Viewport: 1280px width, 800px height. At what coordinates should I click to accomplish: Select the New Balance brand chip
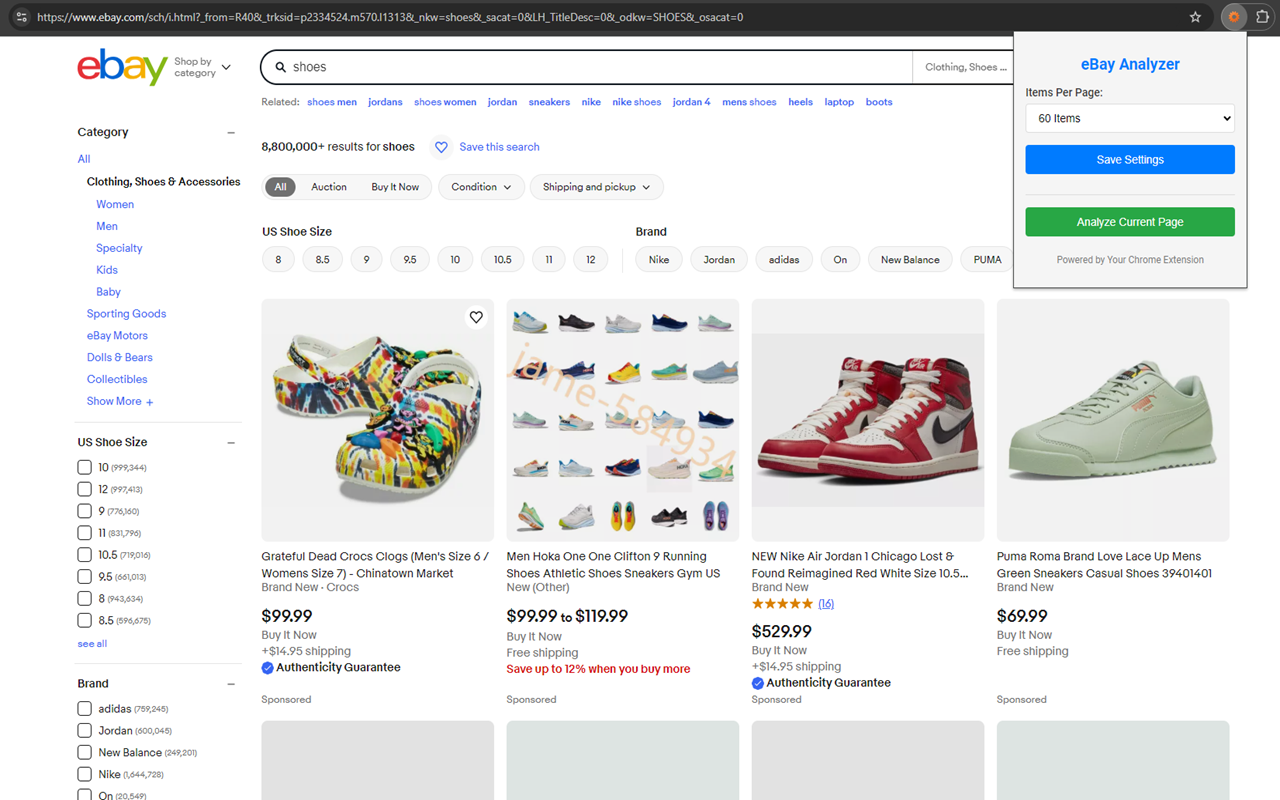point(910,260)
